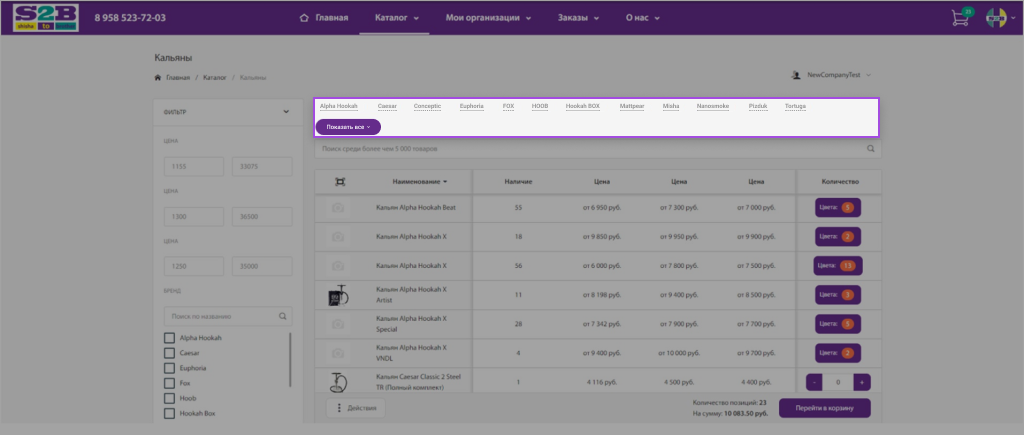The width and height of the screenshot is (1024, 435).
Task: Select Misha brand tab
Action: [671, 106]
